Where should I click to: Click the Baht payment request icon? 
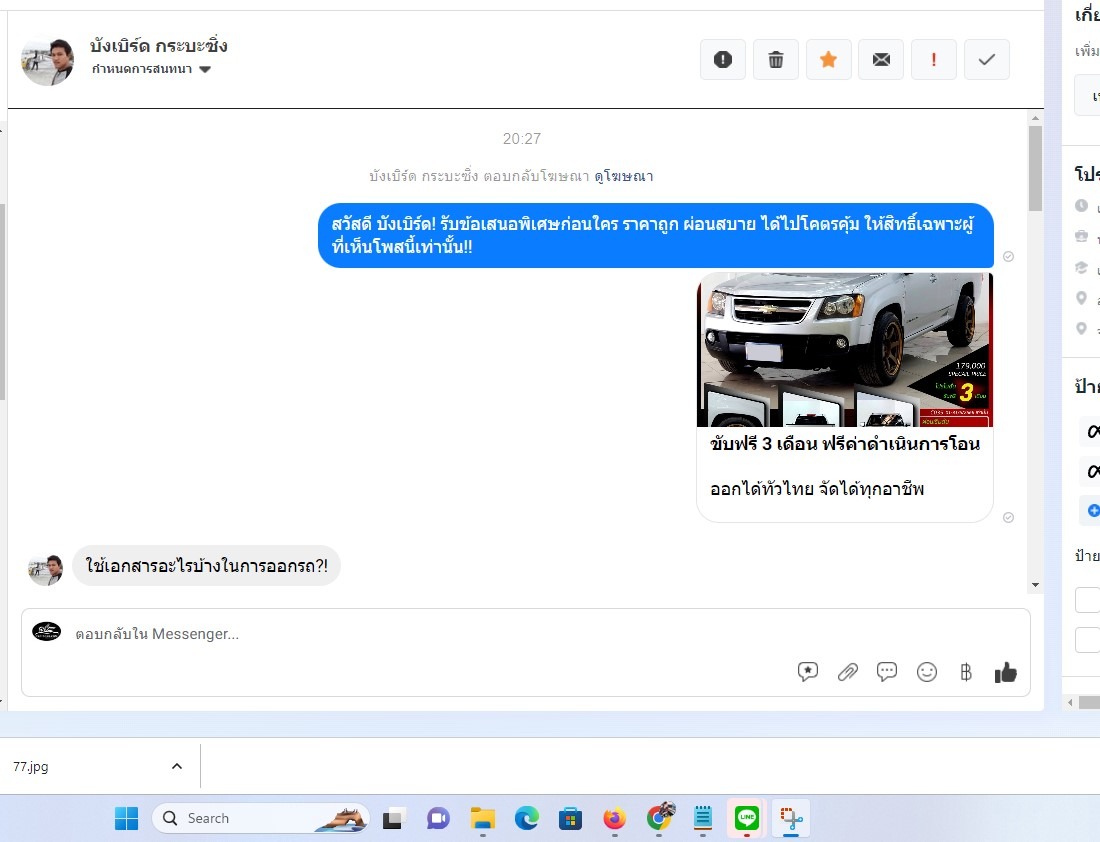[x=966, y=672]
